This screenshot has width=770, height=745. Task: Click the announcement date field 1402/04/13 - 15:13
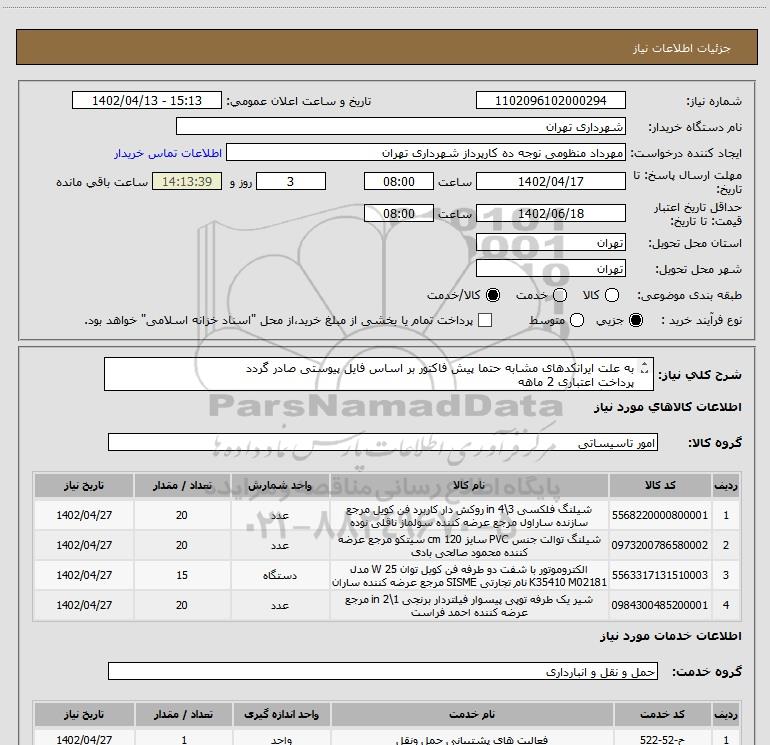click(x=147, y=100)
